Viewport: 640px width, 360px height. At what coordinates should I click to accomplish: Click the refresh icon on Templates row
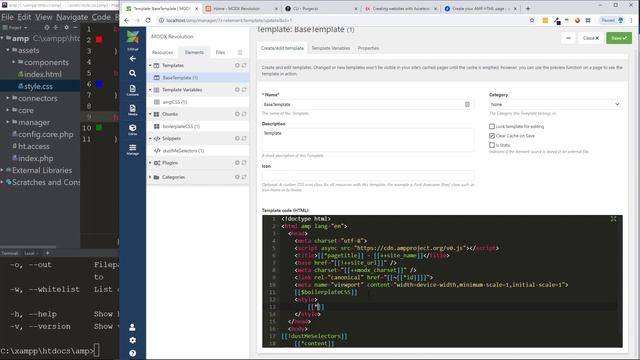(244, 65)
